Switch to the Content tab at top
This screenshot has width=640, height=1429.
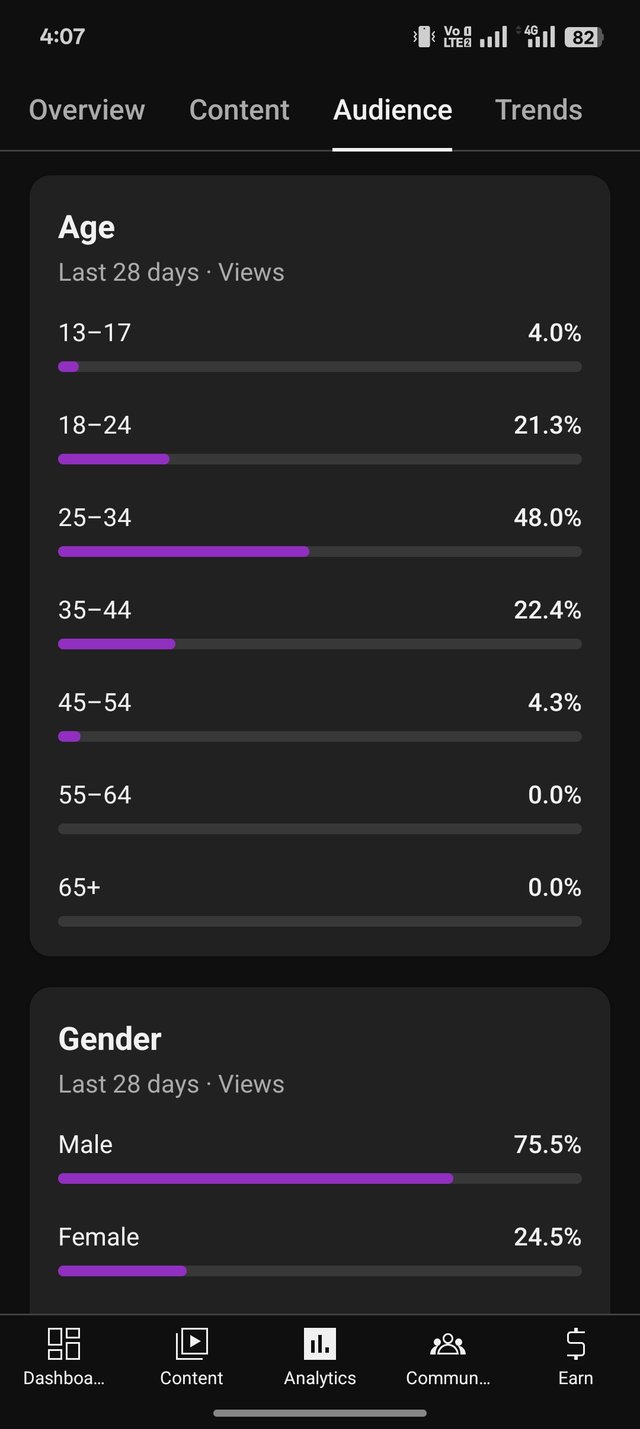tap(239, 110)
